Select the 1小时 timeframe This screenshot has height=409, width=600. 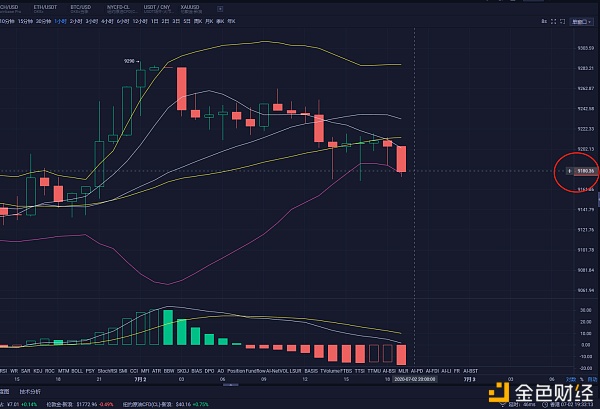(x=60, y=21)
